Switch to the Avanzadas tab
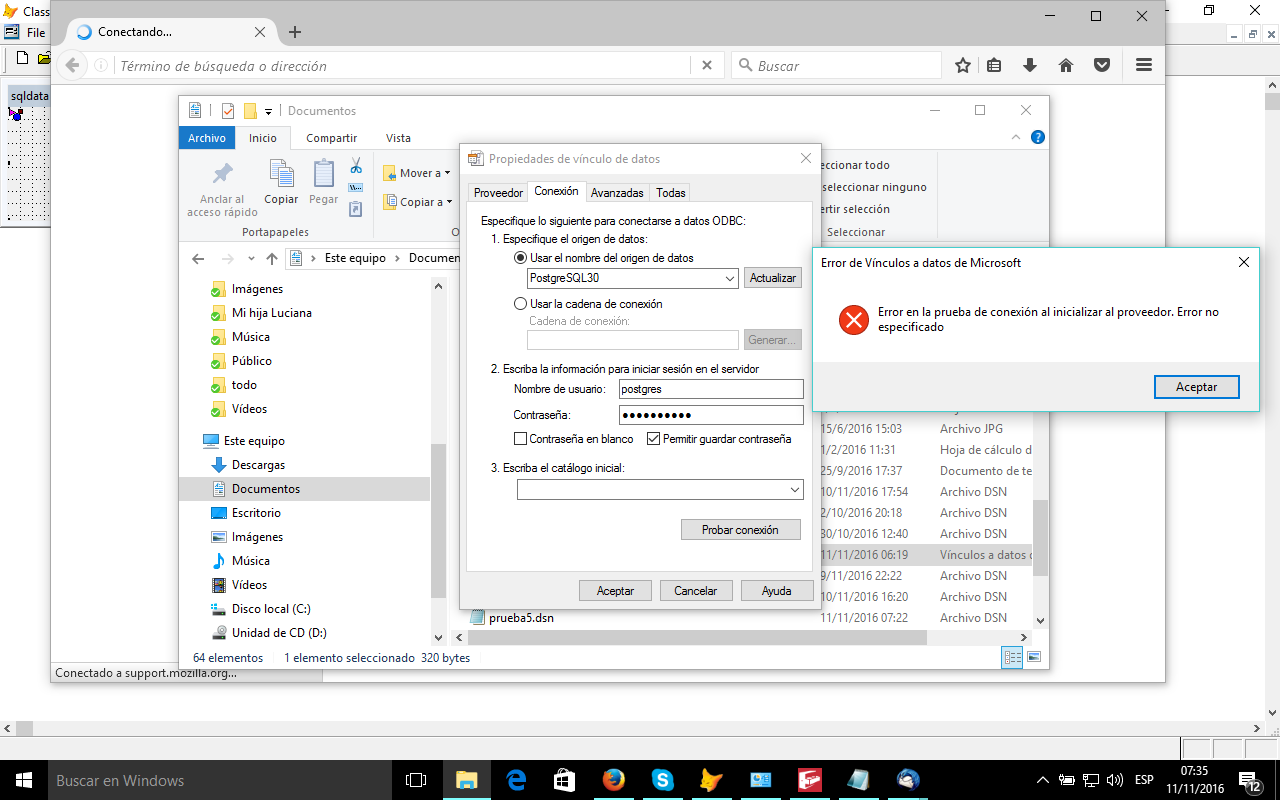This screenshot has height=800, width=1280. click(x=617, y=193)
